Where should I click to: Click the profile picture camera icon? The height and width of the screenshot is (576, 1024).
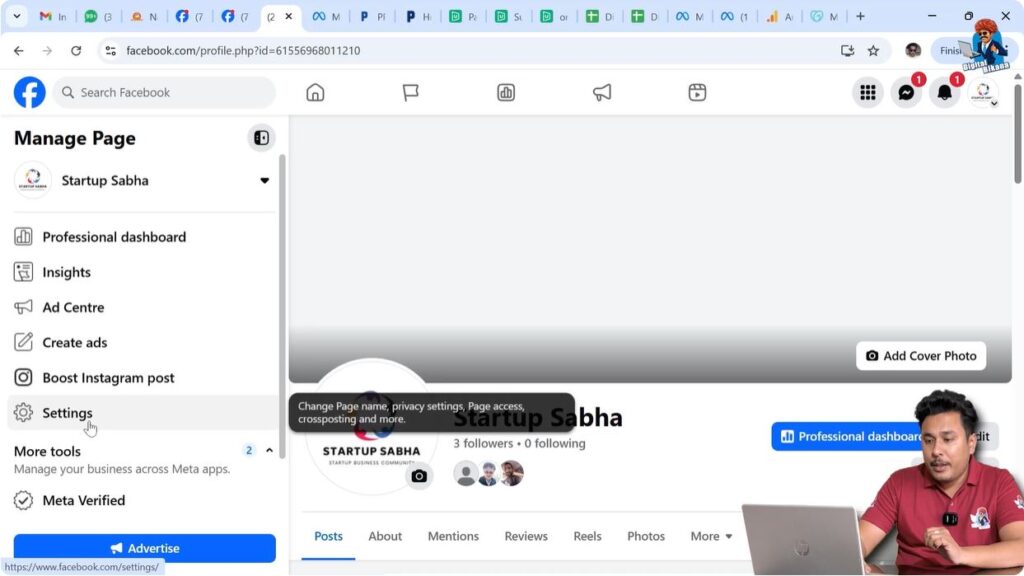coord(419,476)
